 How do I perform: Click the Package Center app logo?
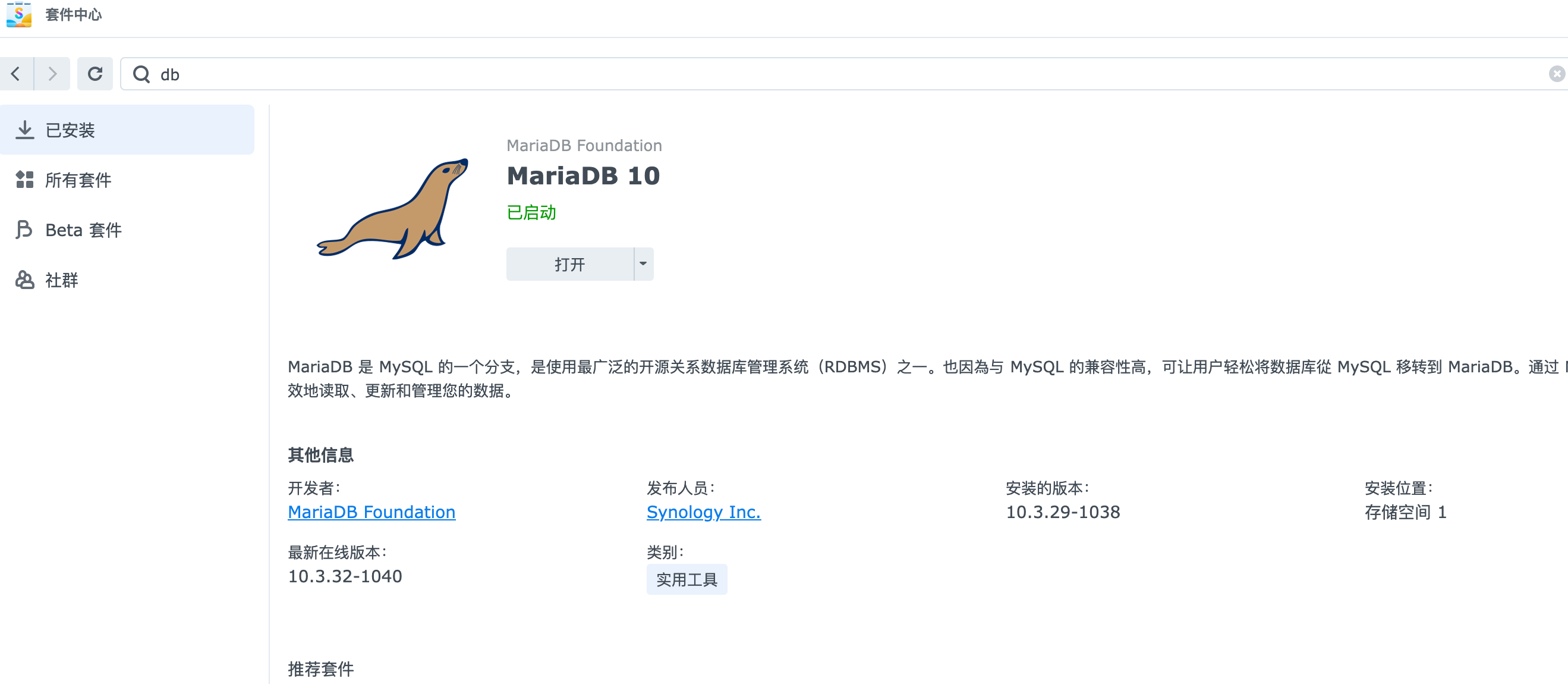click(x=19, y=15)
